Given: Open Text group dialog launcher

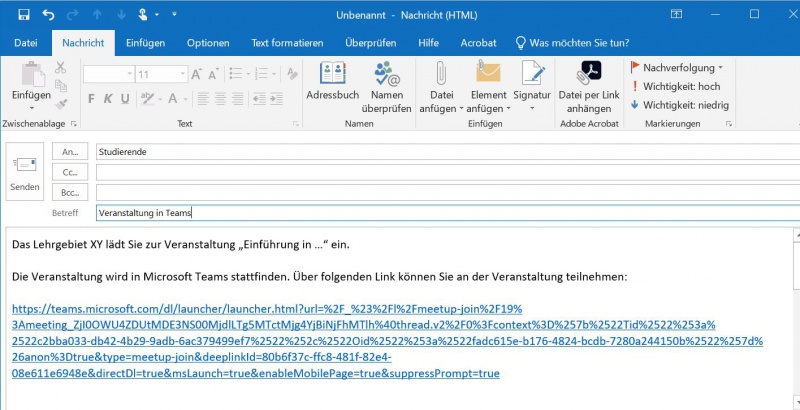Looking at the screenshot, I should click(x=295, y=124).
